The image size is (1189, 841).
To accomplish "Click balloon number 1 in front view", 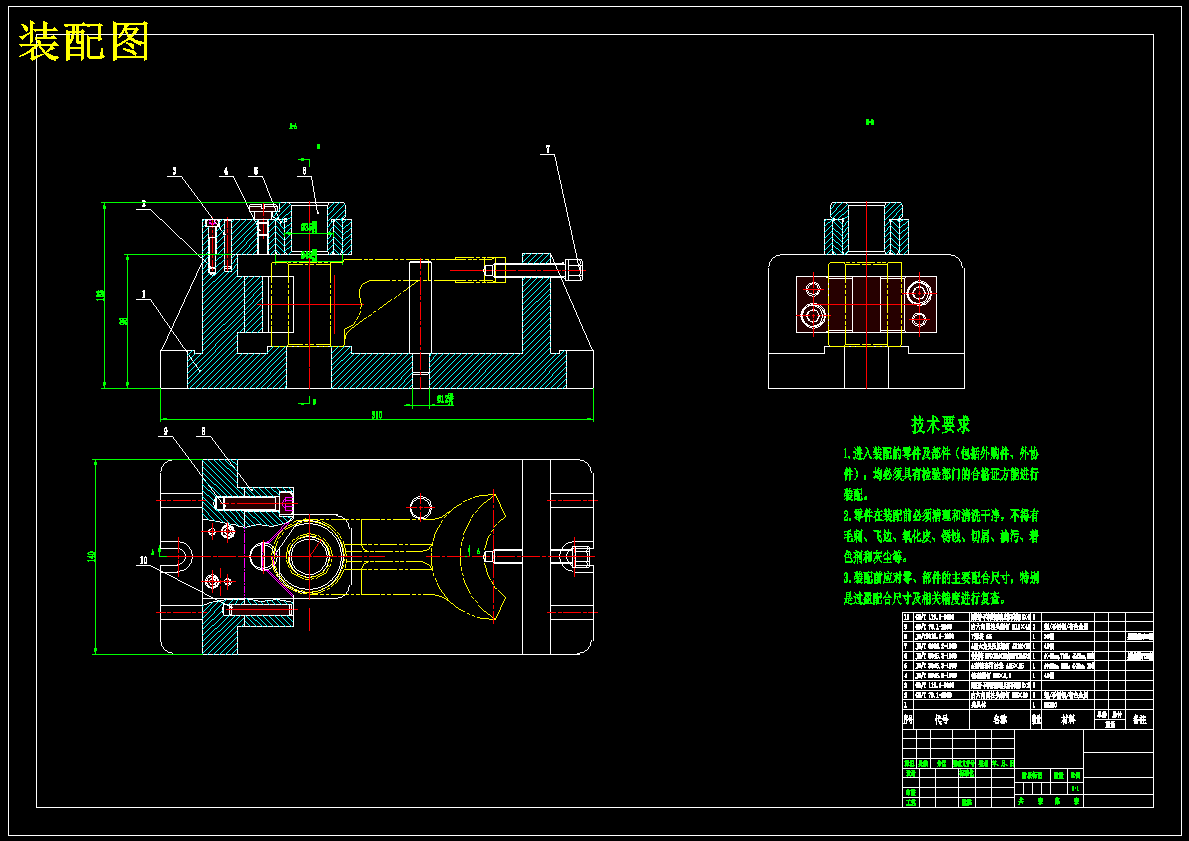I will pyautogui.click(x=143, y=293).
